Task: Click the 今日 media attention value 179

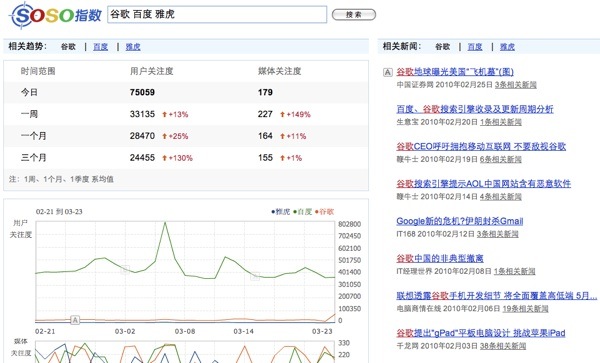Action: click(x=265, y=92)
